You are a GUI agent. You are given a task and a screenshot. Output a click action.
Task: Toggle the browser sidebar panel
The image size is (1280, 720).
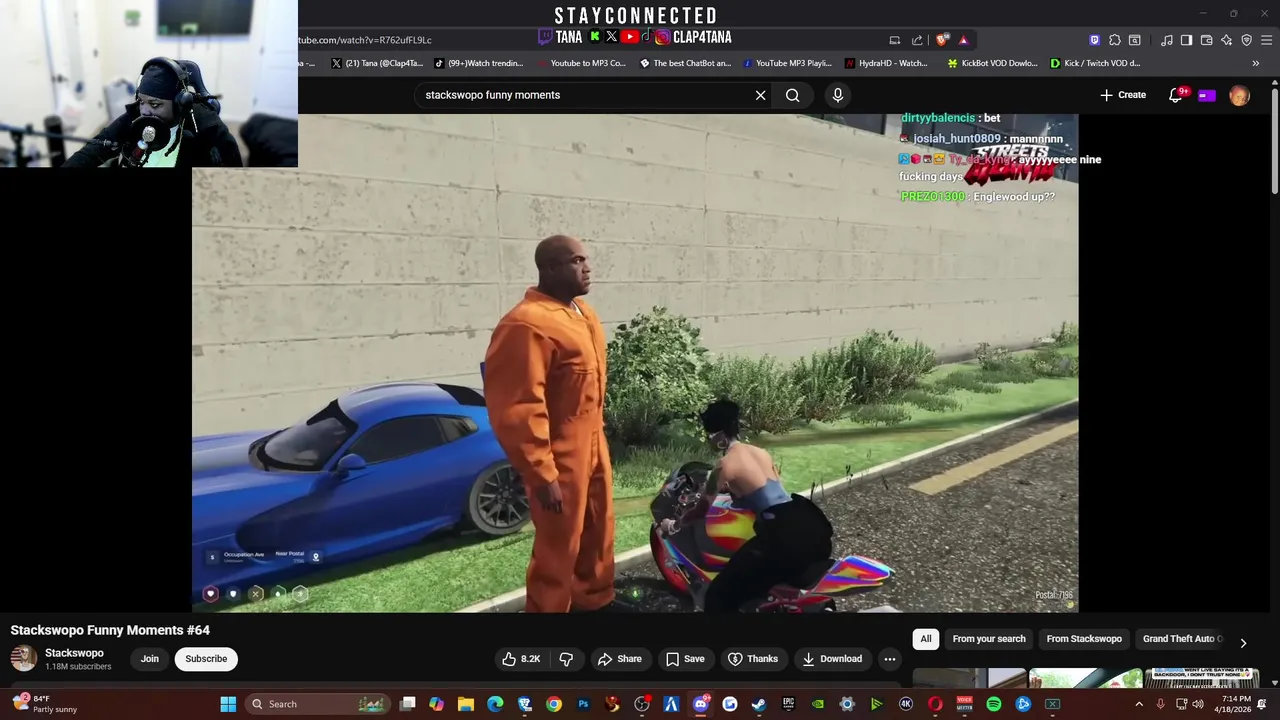[1186, 40]
